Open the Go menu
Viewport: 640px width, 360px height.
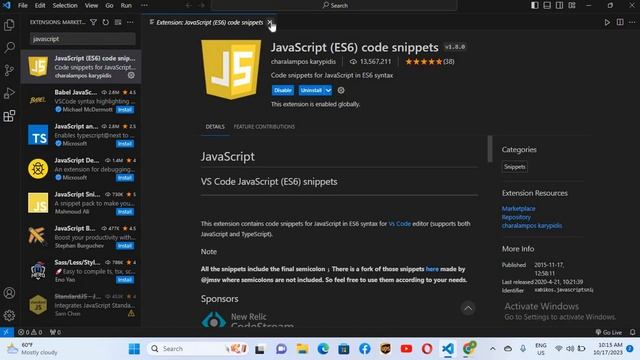pyautogui.click(x=109, y=5)
